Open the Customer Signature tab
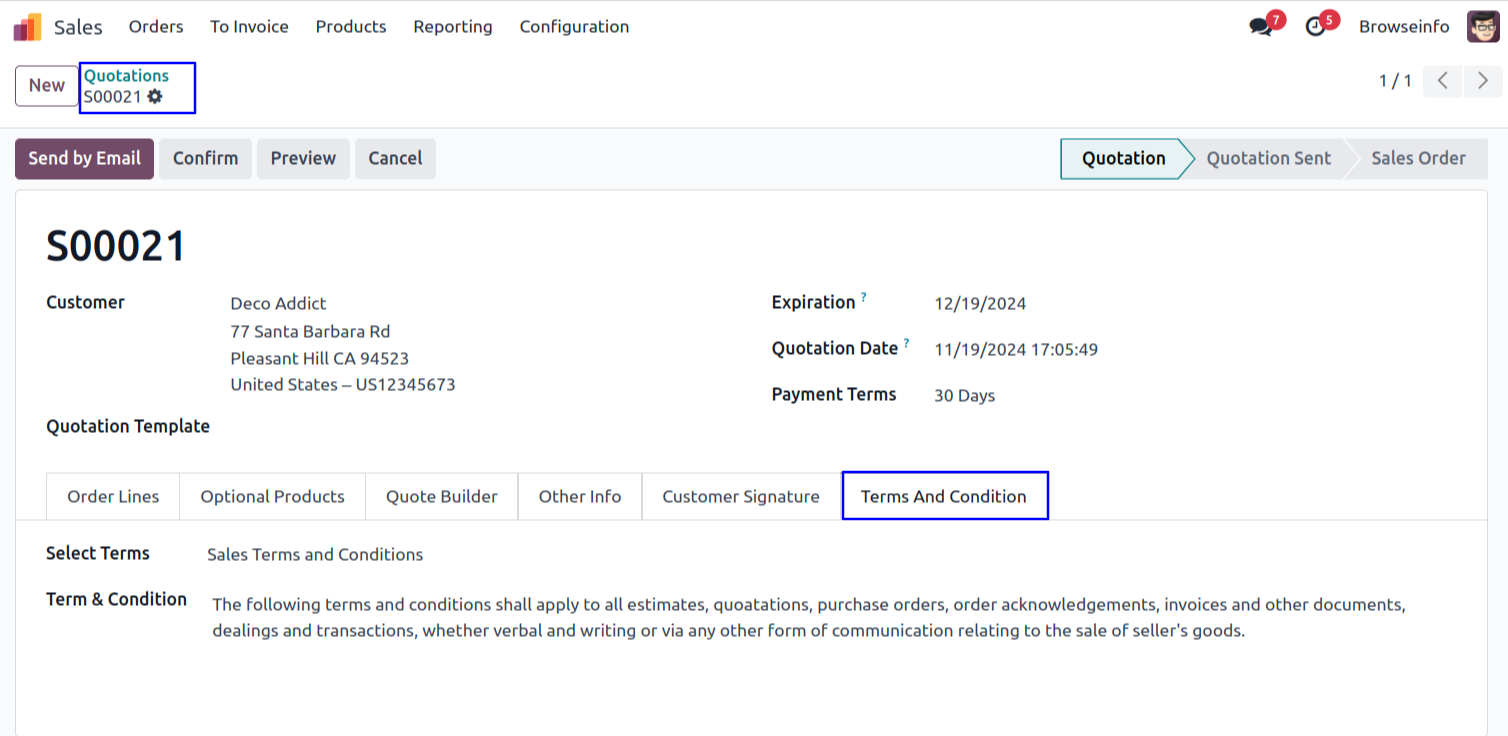The height and width of the screenshot is (736, 1508). click(x=740, y=497)
